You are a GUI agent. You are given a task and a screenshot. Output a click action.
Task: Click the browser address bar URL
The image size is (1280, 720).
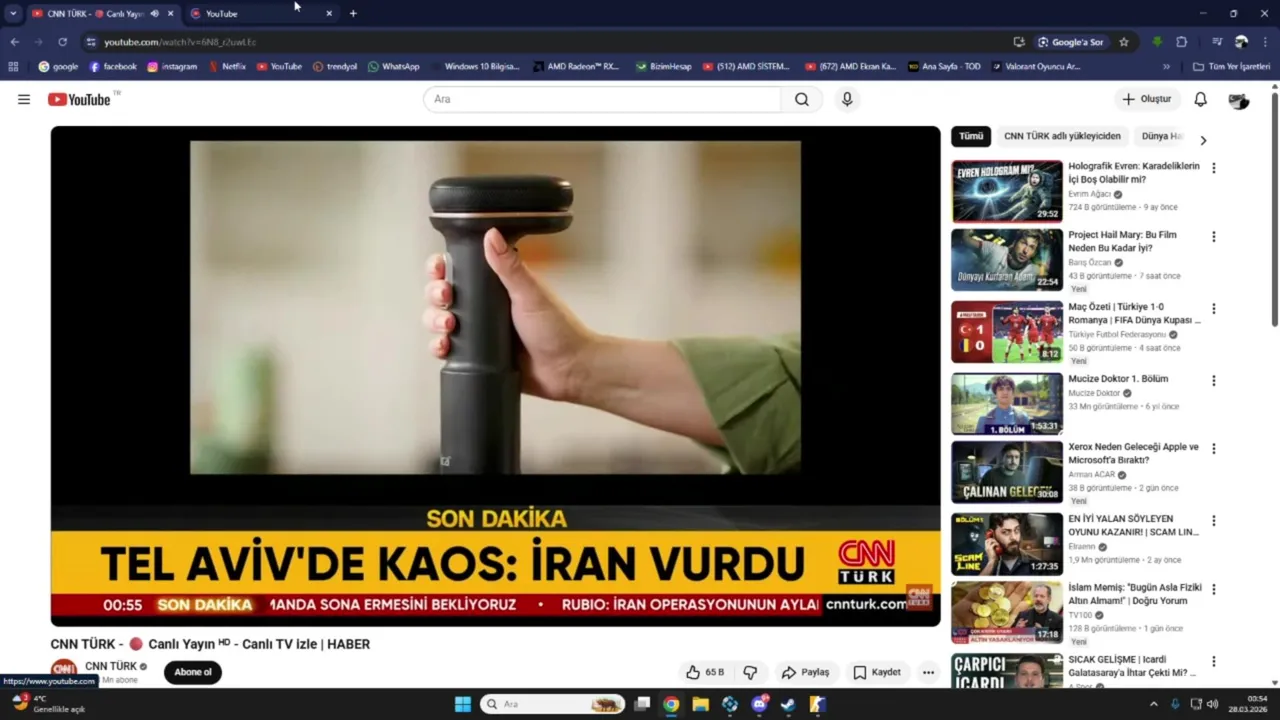pos(180,42)
